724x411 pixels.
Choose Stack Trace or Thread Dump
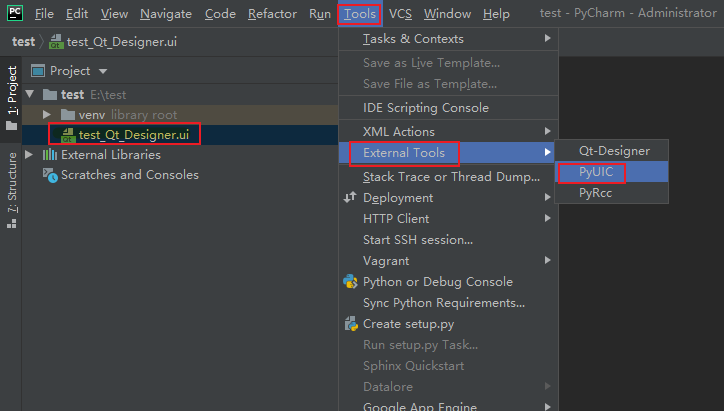coord(448,176)
